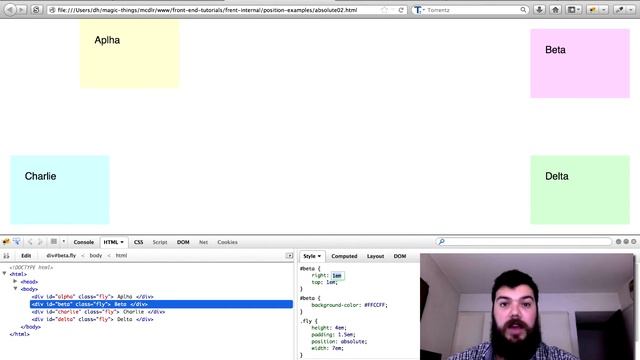Switch to the Layout side tab

click(375, 256)
